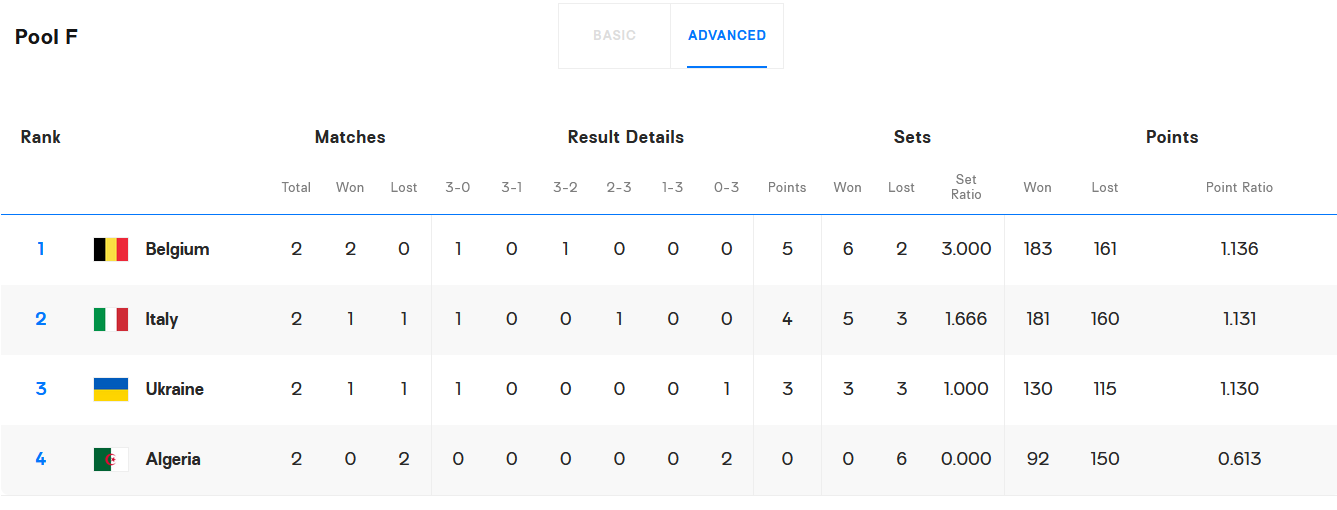Open the Italy team link
The height and width of the screenshot is (510, 1337).
click(x=161, y=319)
